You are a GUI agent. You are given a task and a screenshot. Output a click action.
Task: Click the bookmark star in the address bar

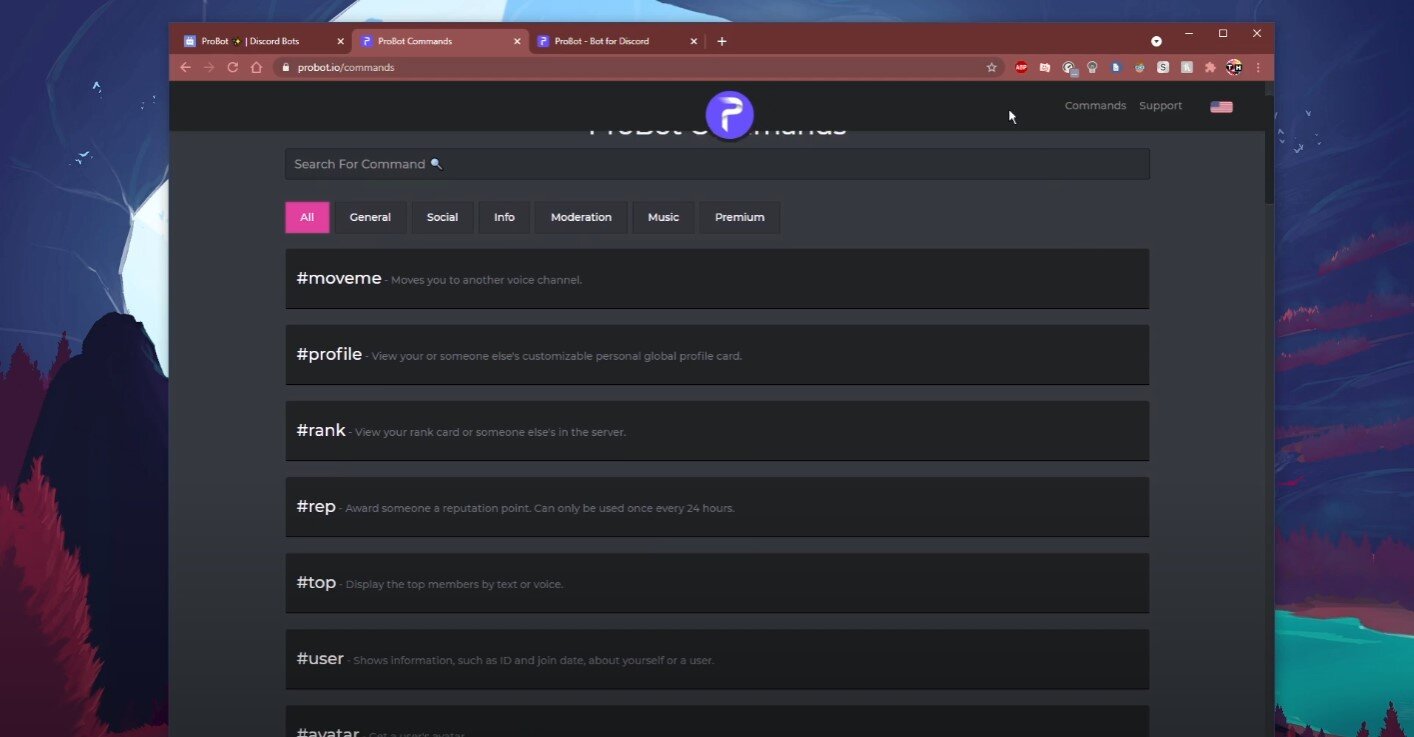click(991, 67)
